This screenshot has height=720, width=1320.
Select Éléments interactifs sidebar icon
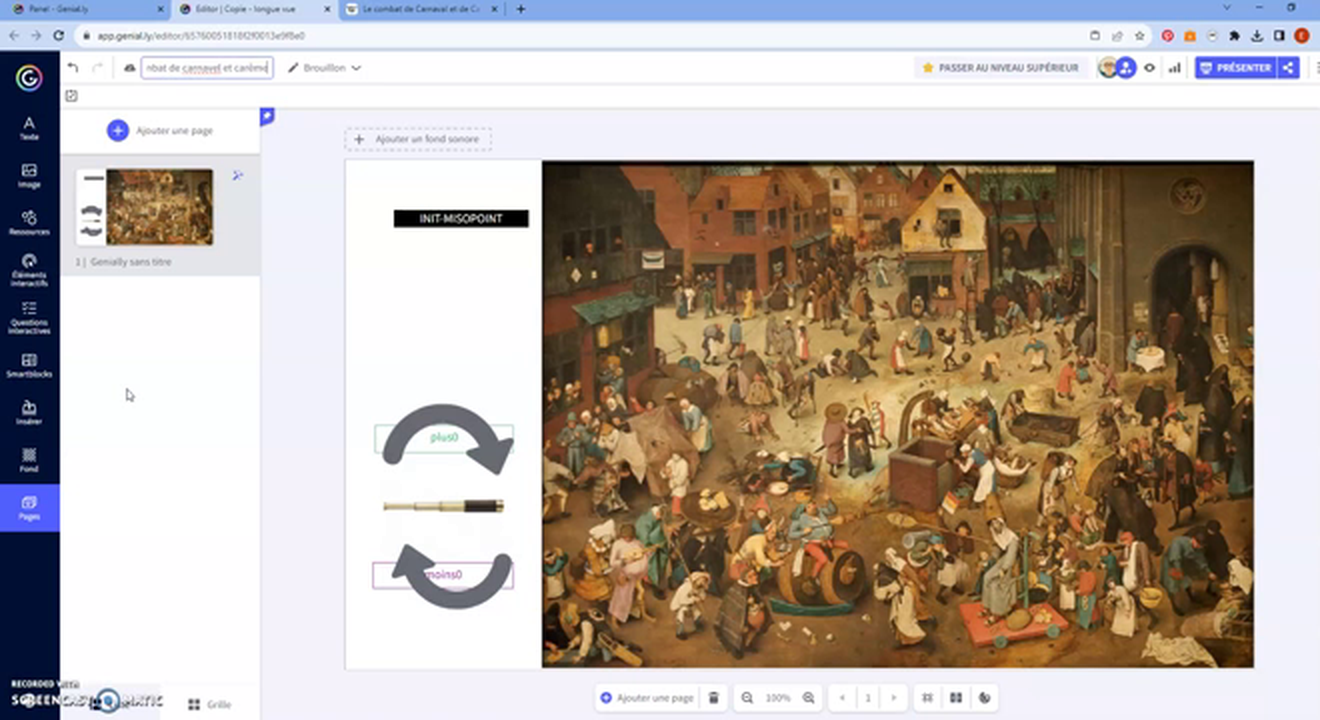tap(29, 270)
